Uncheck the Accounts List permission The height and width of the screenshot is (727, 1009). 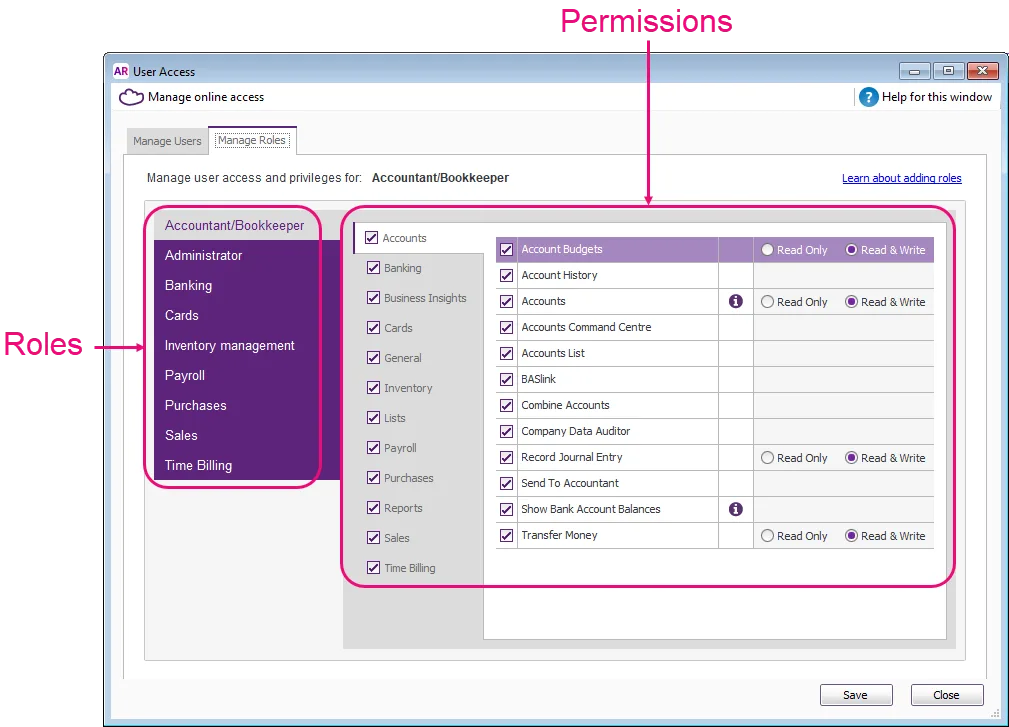[x=506, y=353]
